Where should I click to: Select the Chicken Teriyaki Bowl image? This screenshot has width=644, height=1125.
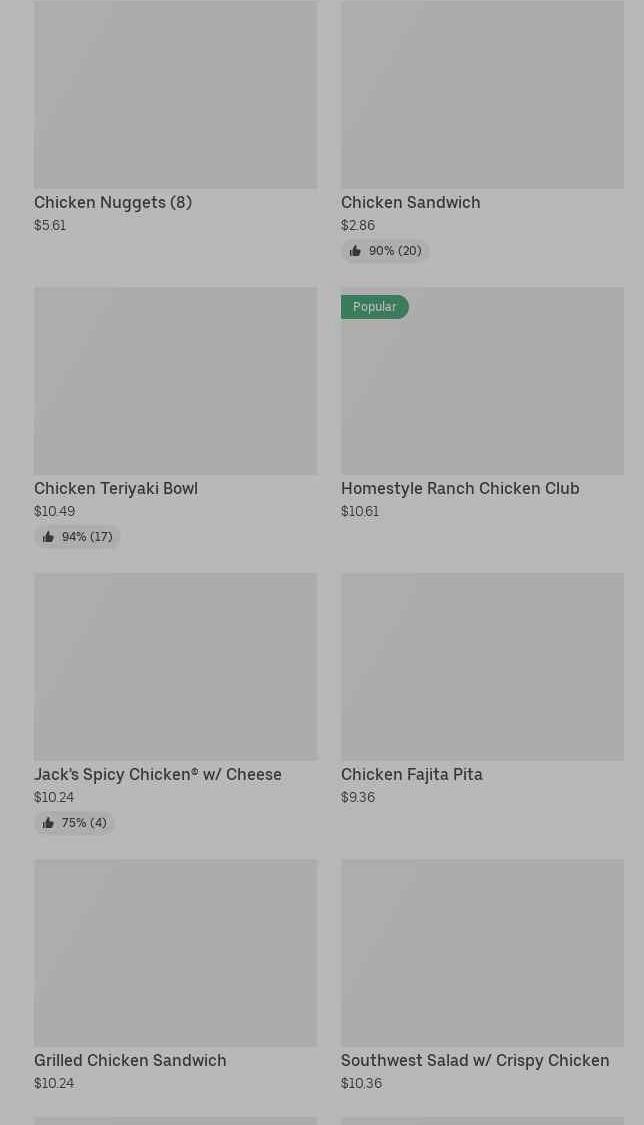[175, 381]
